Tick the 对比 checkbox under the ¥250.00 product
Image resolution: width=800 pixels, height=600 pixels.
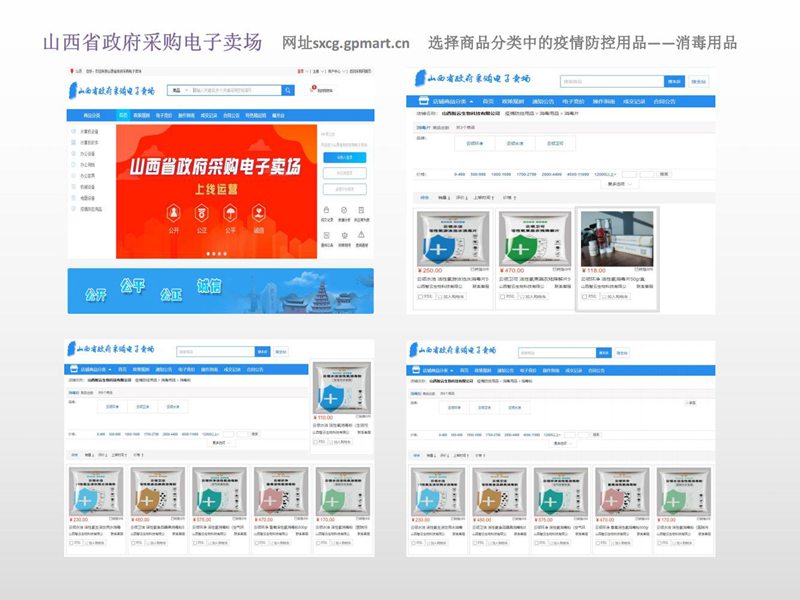tap(421, 296)
